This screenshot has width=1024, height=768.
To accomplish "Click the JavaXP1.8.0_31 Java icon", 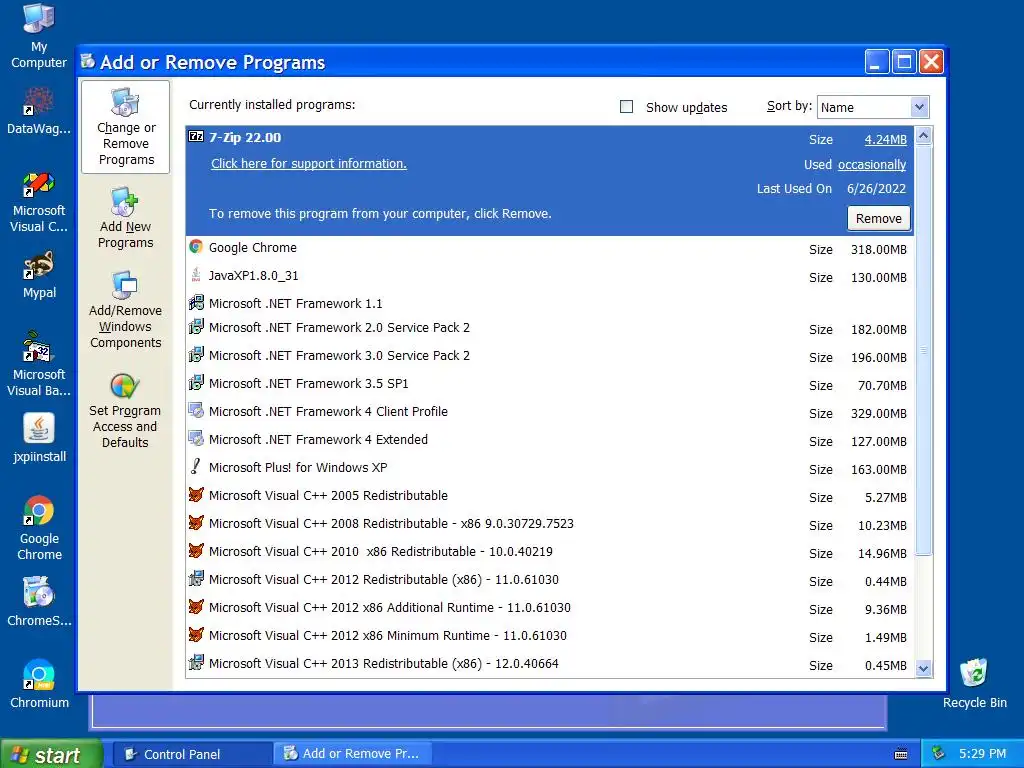I will pos(196,275).
